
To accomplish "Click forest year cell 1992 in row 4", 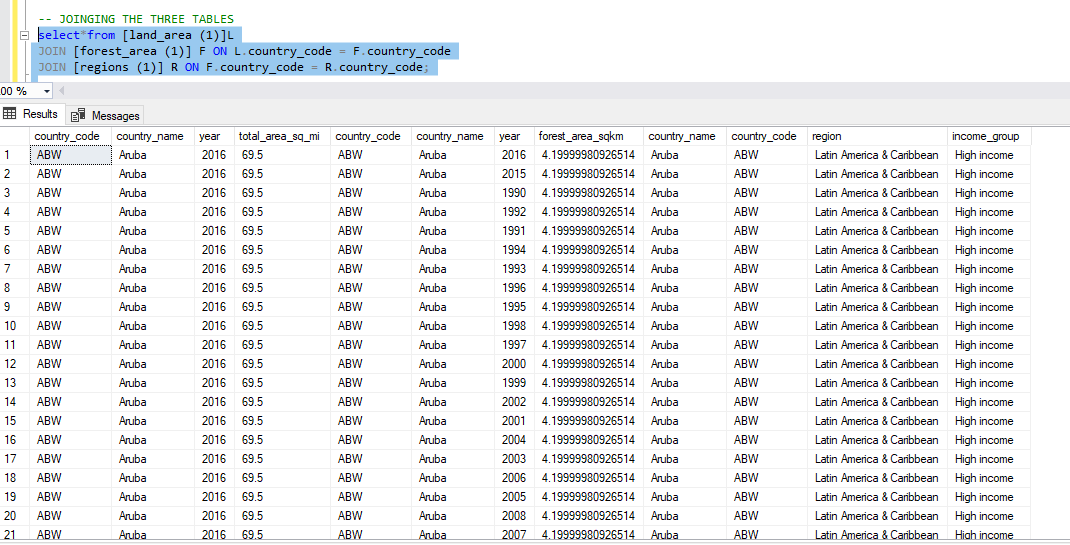I will coord(515,212).
